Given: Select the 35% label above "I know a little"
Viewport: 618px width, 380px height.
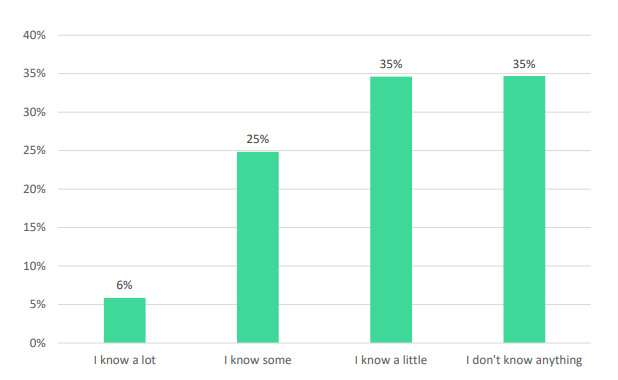Looking at the screenshot, I should [391, 64].
